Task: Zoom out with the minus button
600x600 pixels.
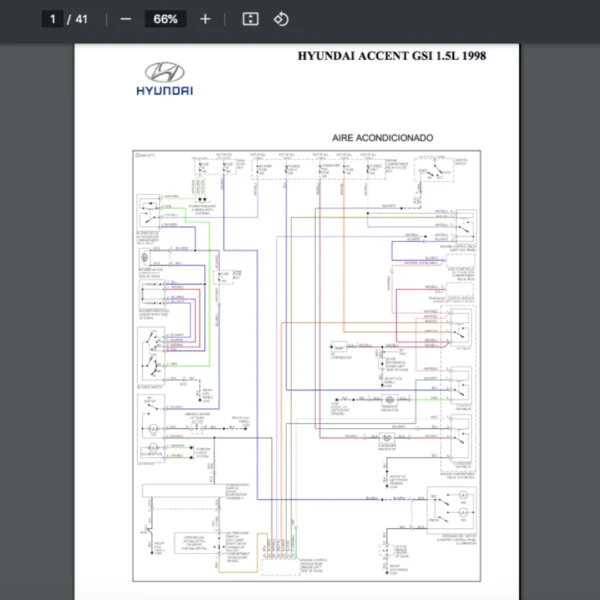Action: coord(126,19)
